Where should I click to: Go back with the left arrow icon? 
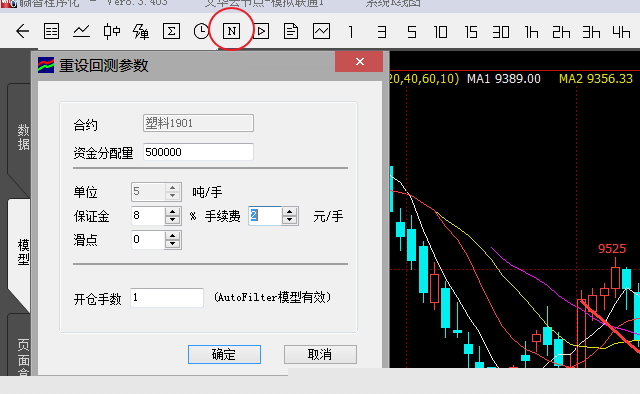[x=22, y=31]
